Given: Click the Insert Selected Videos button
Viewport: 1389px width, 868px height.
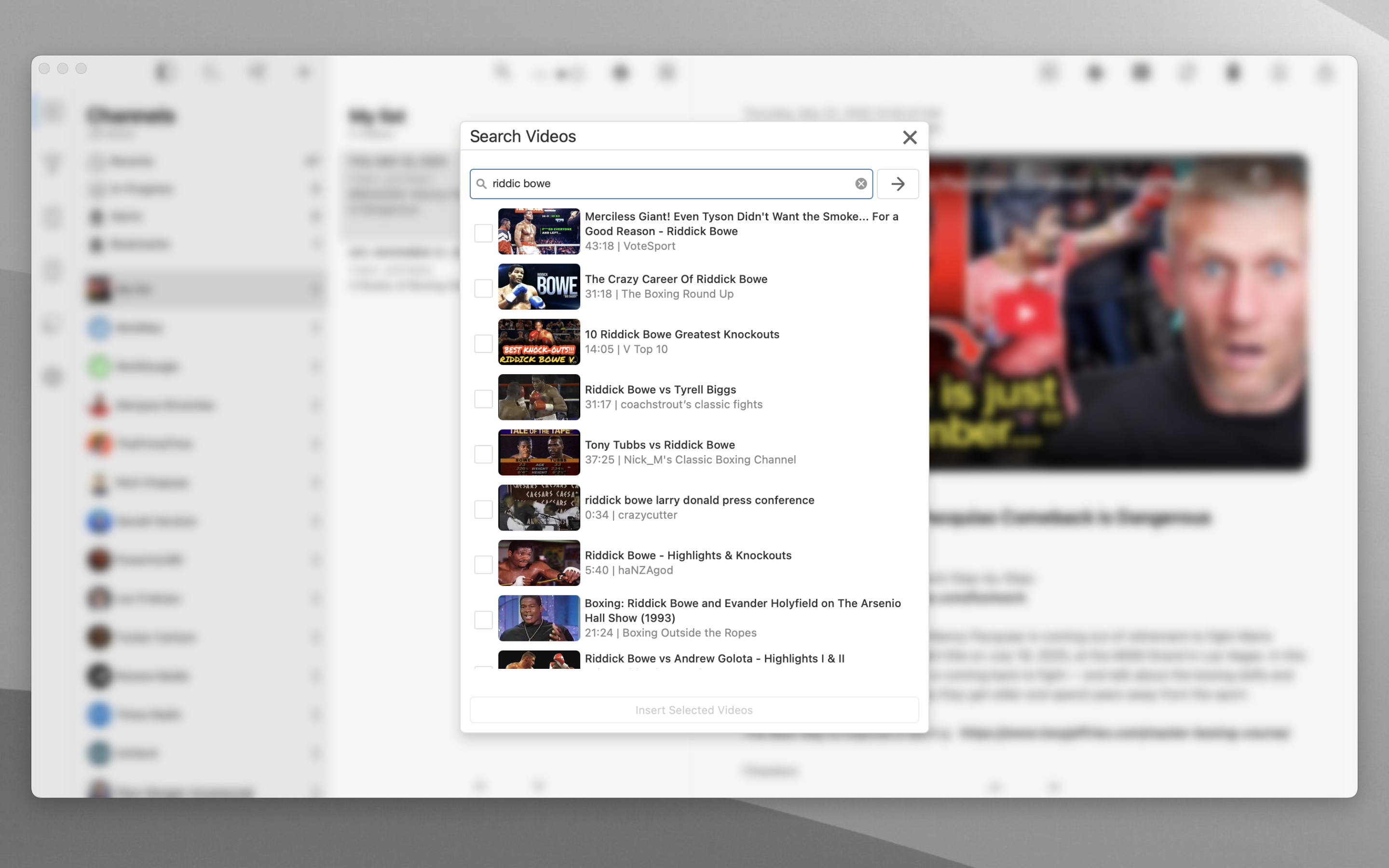Looking at the screenshot, I should tap(694, 709).
